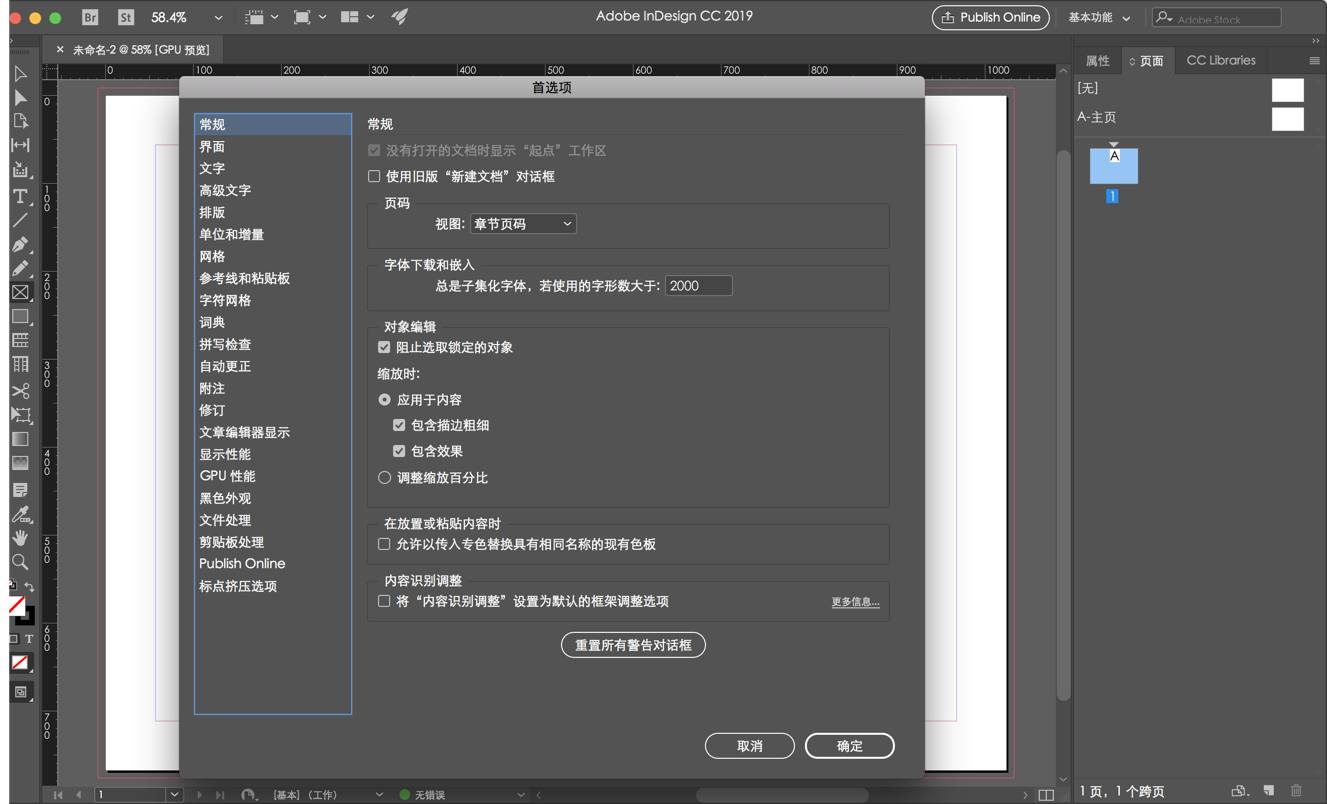Switch to the 'CC Libraries' panel tab
The height and width of the screenshot is (804, 1327).
[1221, 61]
